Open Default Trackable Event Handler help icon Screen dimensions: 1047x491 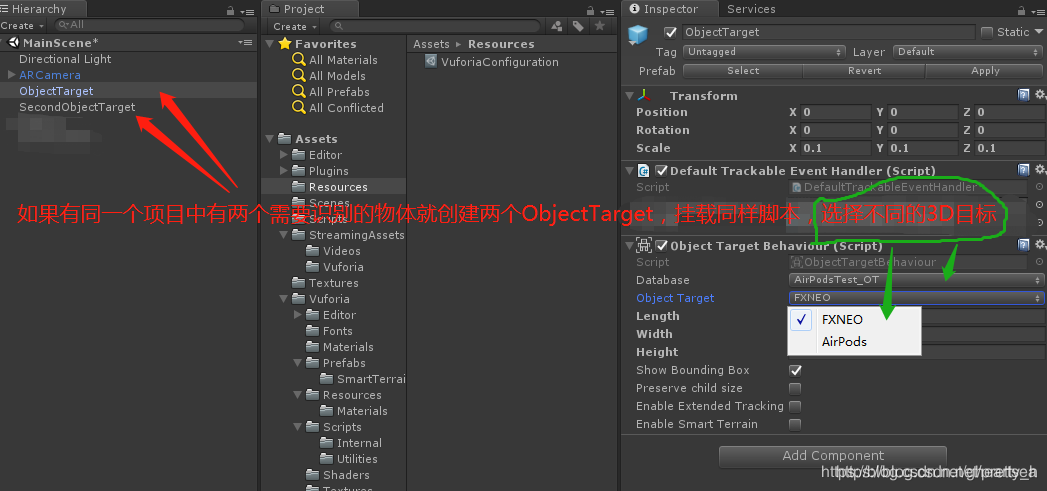click(x=1024, y=170)
